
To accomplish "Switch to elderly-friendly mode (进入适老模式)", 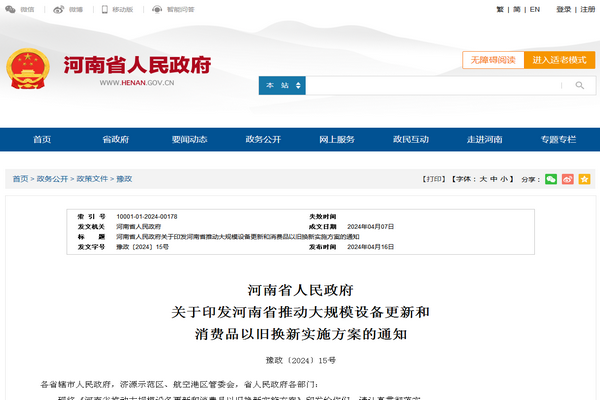I will [559, 60].
